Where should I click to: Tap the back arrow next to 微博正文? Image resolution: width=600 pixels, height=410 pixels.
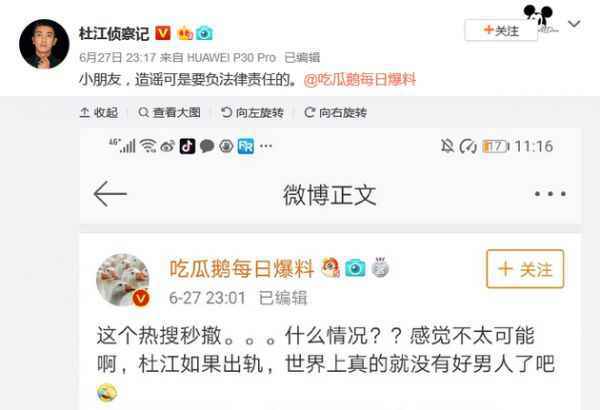[110, 194]
